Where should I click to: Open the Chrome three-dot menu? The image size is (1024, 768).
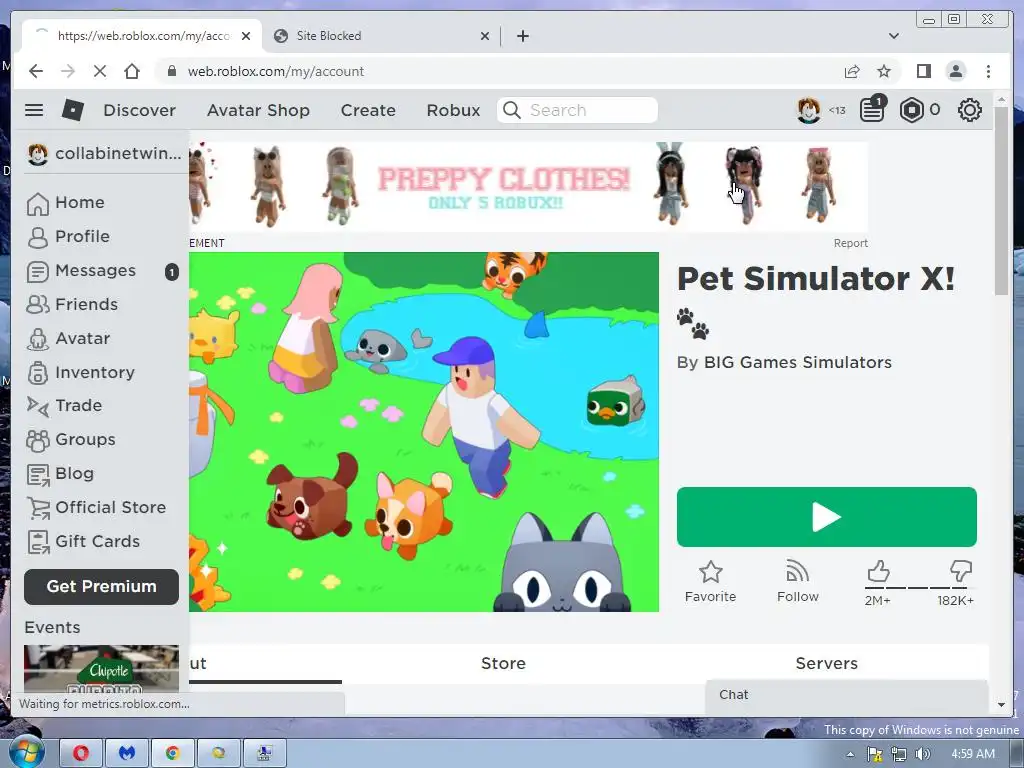(988, 71)
